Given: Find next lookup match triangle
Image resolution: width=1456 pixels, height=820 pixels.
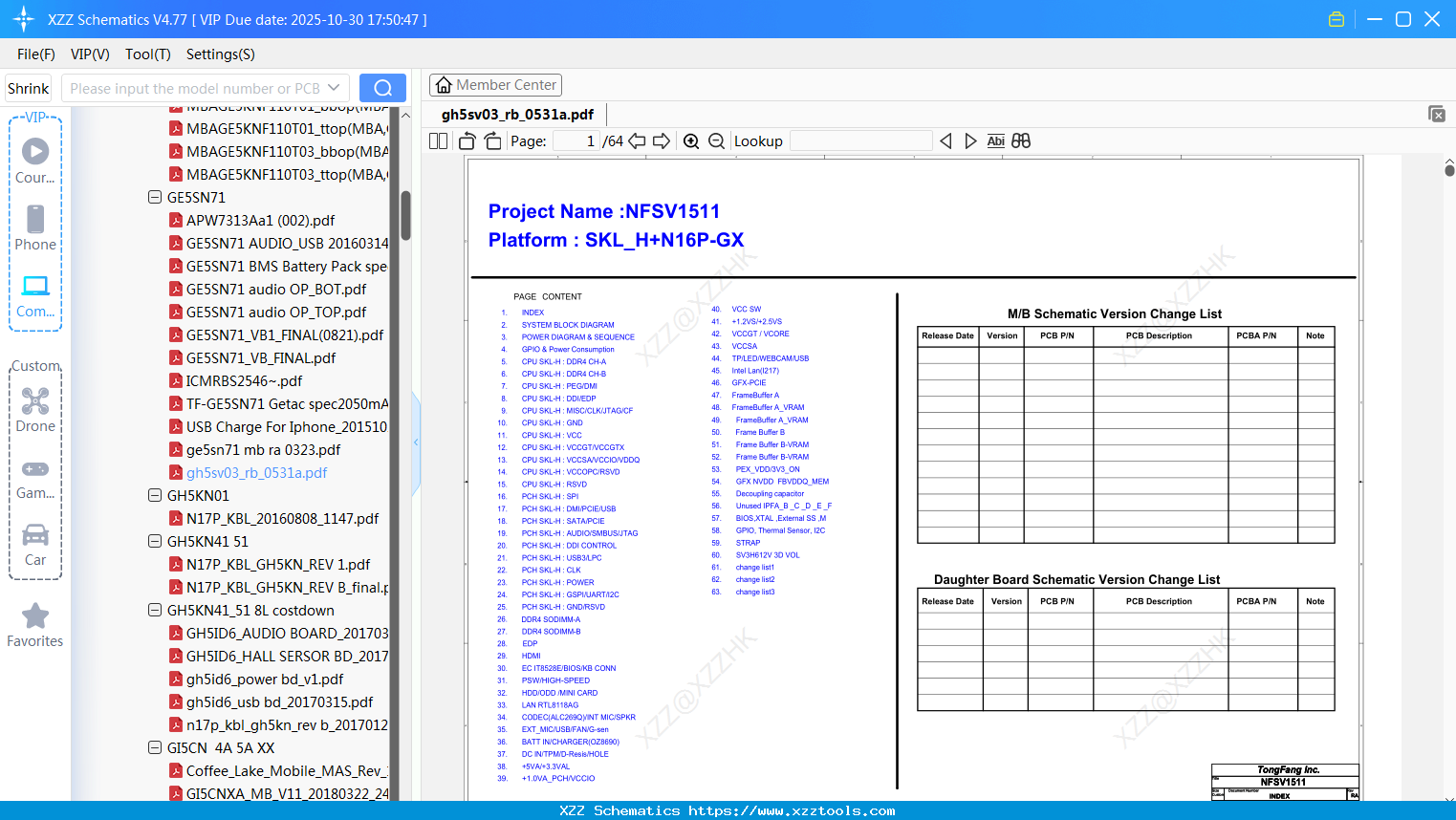Looking at the screenshot, I should pyautogui.click(x=970, y=141).
